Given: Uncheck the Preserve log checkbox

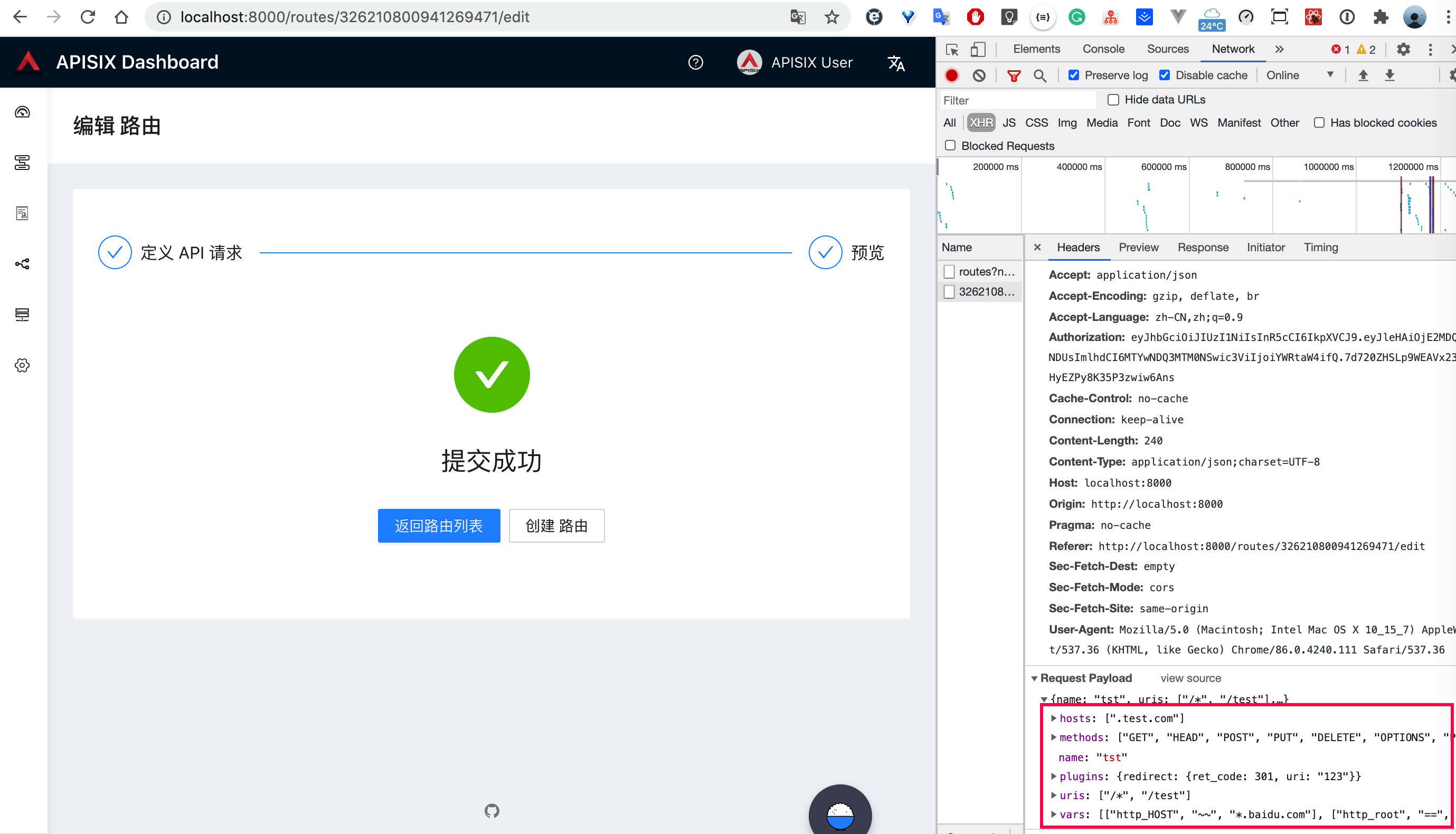Looking at the screenshot, I should coord(1074,75).
